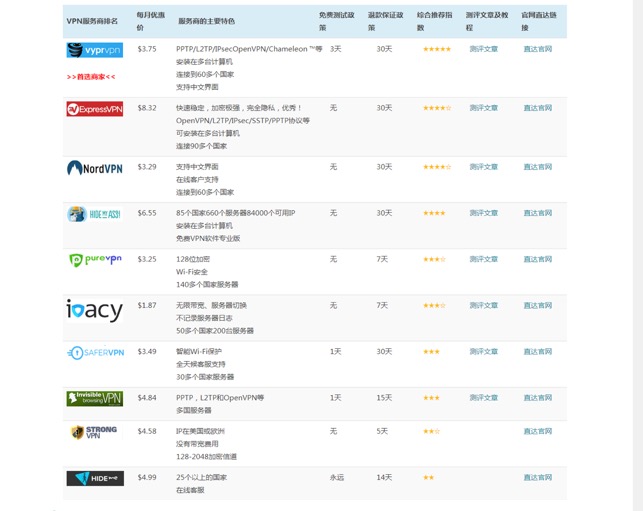
Task: Open review article for VyprVPN row
Action: 484,49
